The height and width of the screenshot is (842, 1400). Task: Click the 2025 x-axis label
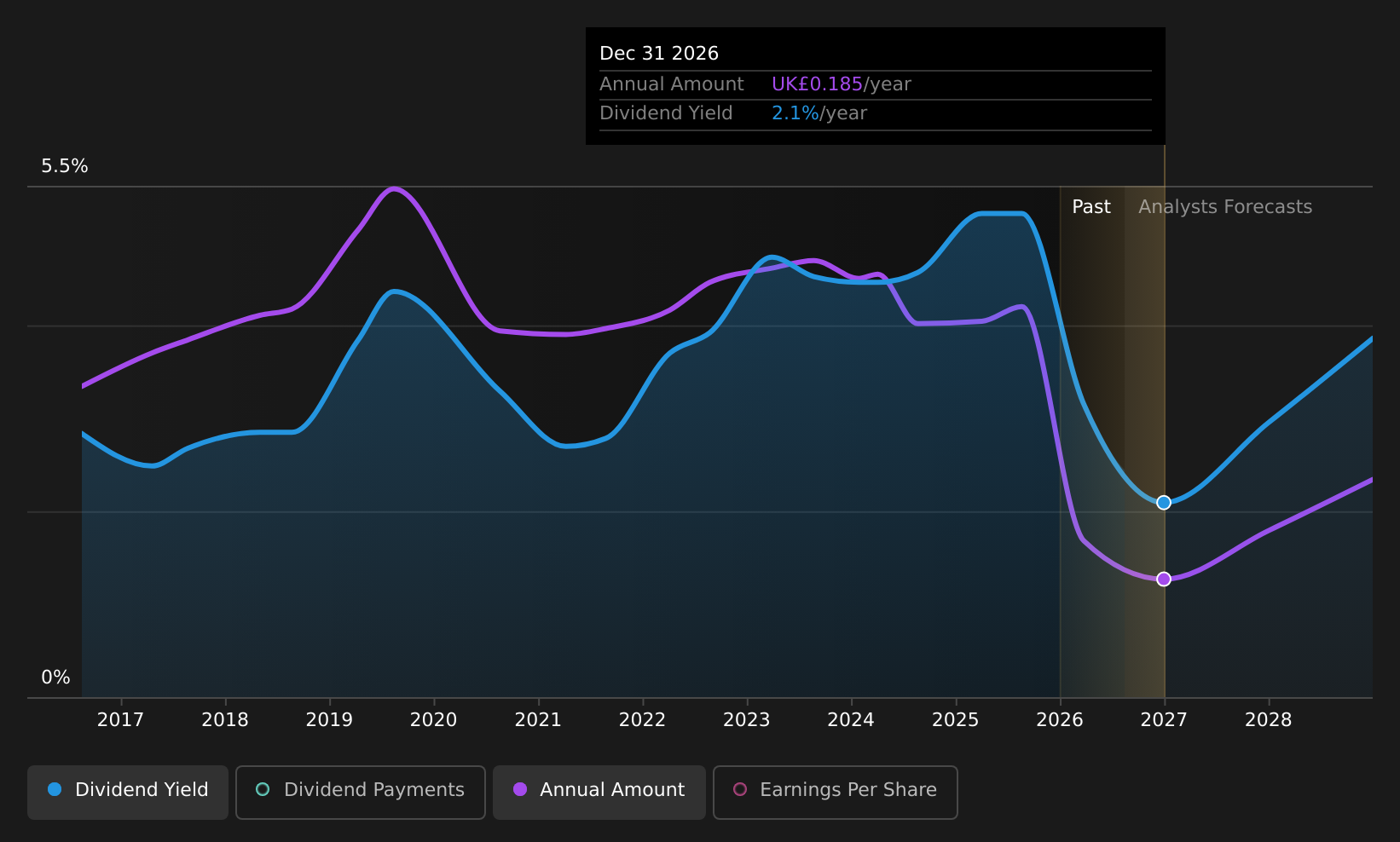click(956, 720)
